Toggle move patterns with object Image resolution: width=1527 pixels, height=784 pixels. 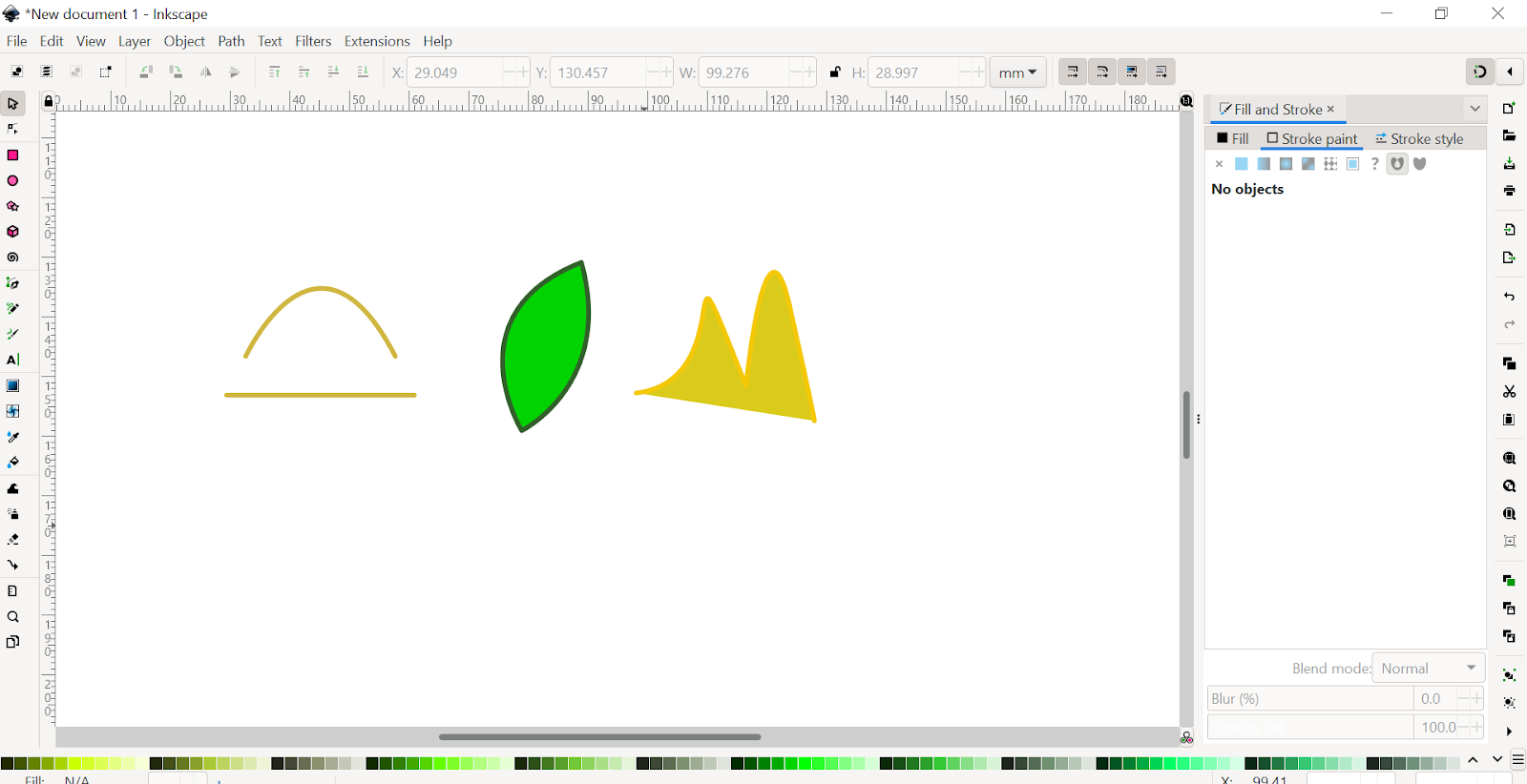pyautogui.click(x=1161, y=72)
